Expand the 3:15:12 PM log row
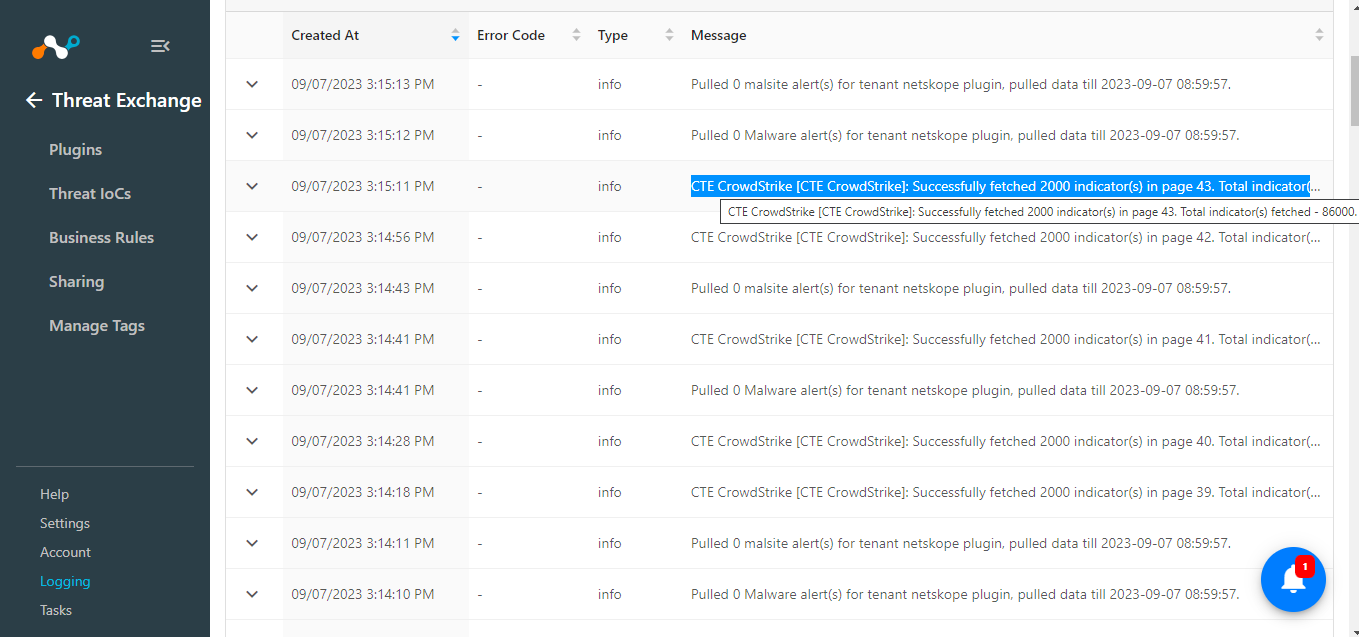1359x637 pixels. click(252, 135)
